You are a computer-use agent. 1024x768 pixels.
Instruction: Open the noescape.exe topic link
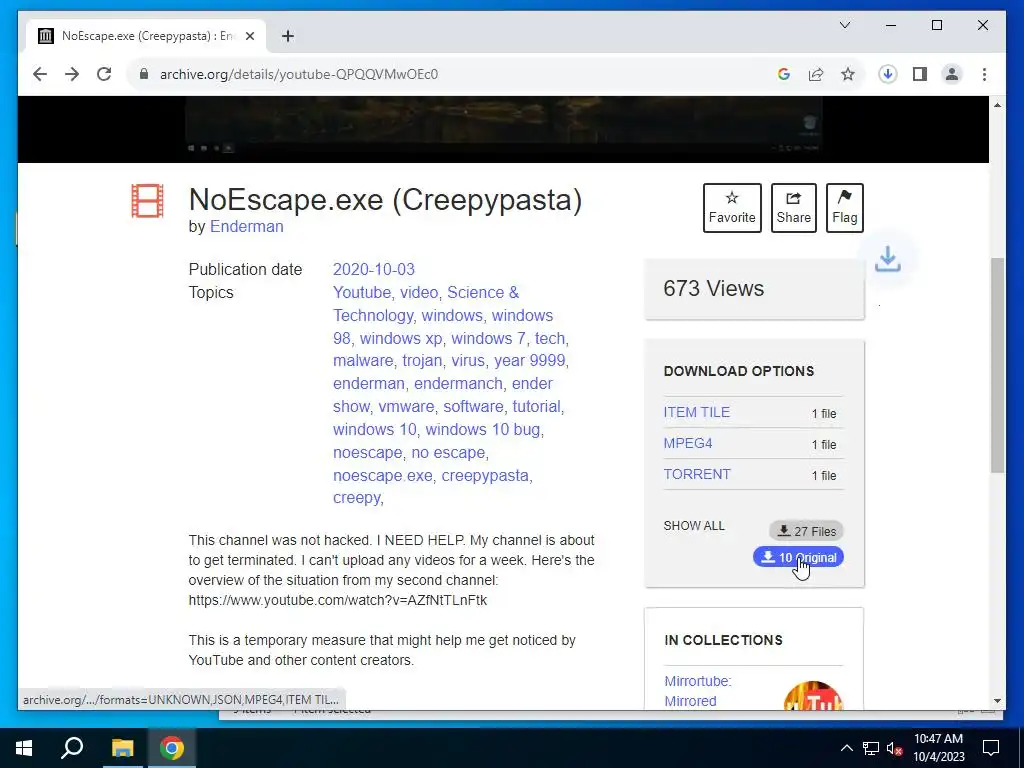pos(382,475)
